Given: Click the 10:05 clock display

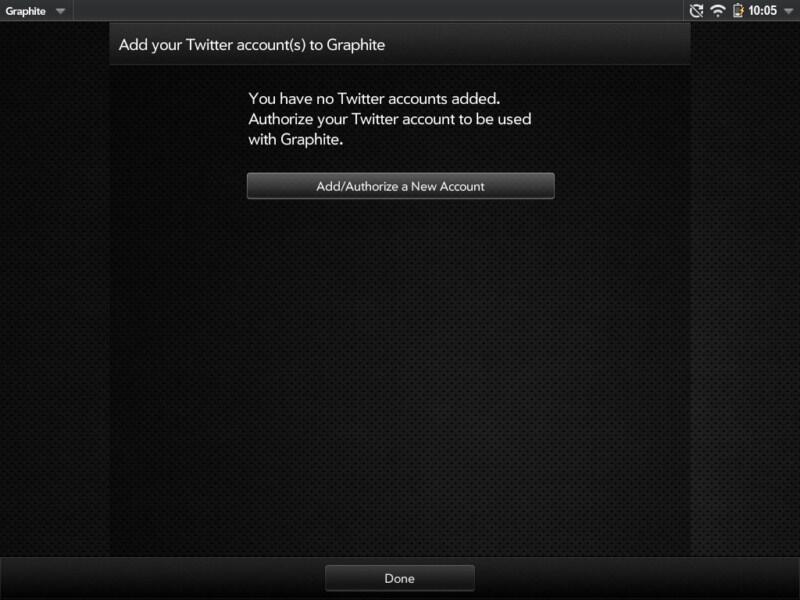Looking at the screenshot, I should pos(762,11).
